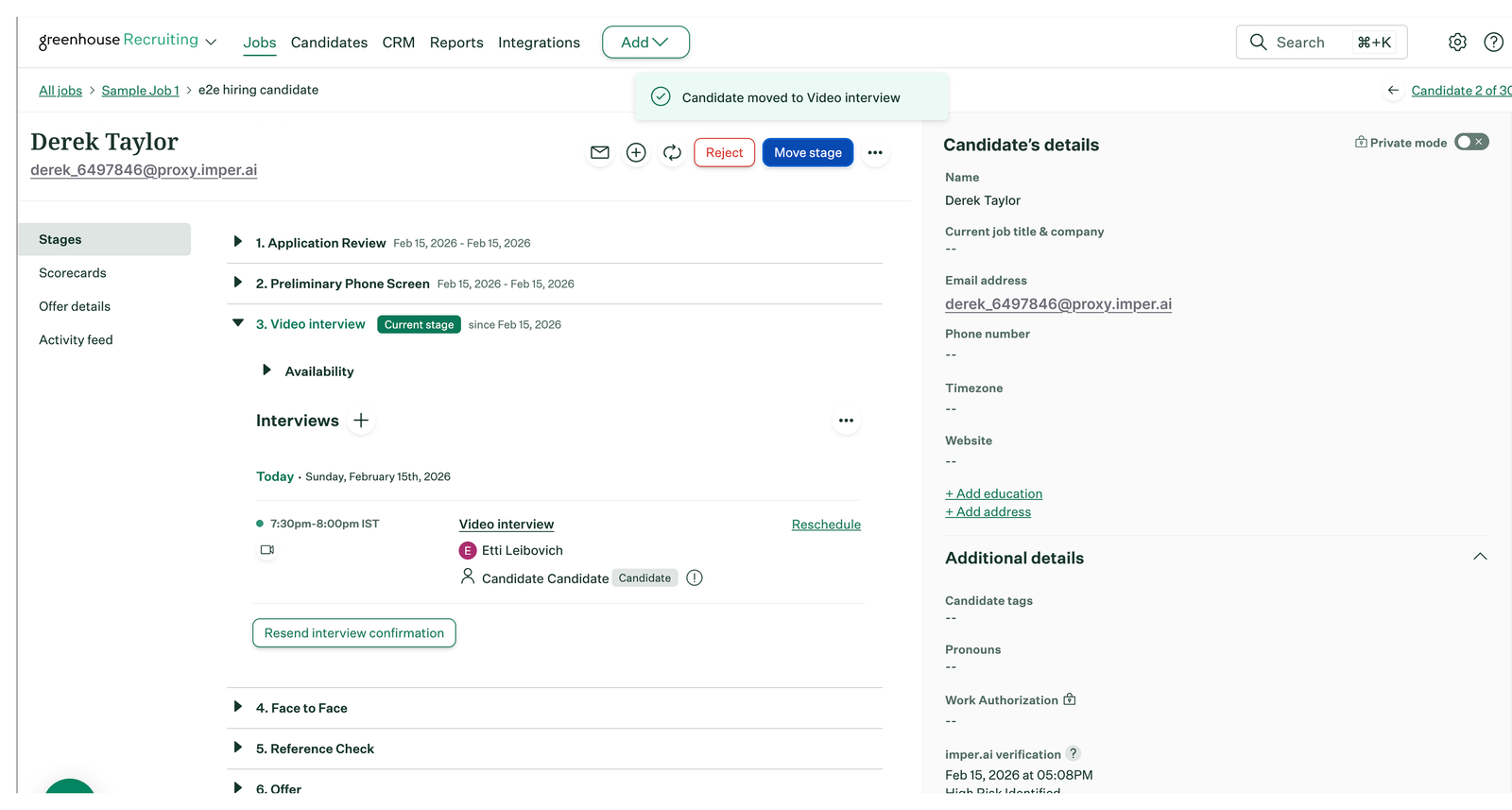Collapse the Additional details section
Image resolution: width=1512 pixels, height=810 pixels.
(1480, 557)
